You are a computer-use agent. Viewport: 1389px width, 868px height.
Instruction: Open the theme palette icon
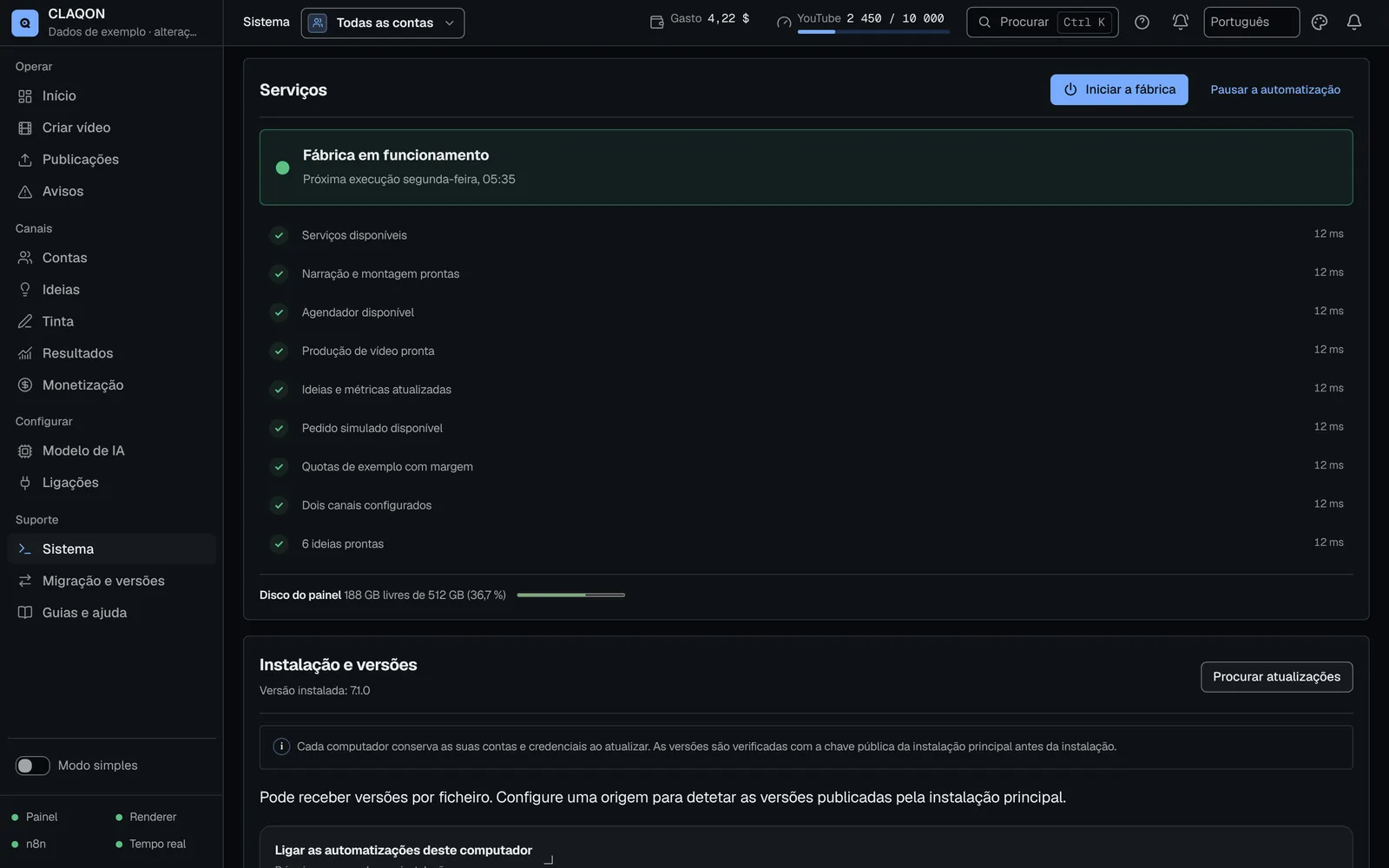tap(1319, 23)
